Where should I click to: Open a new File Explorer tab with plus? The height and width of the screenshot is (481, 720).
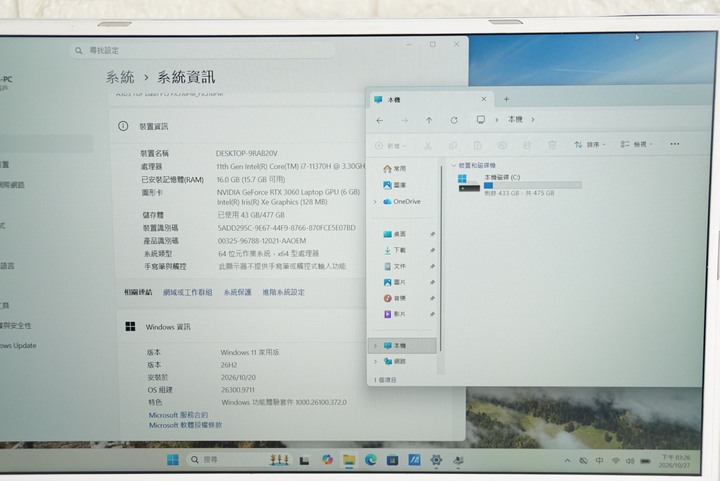(506, 99)
